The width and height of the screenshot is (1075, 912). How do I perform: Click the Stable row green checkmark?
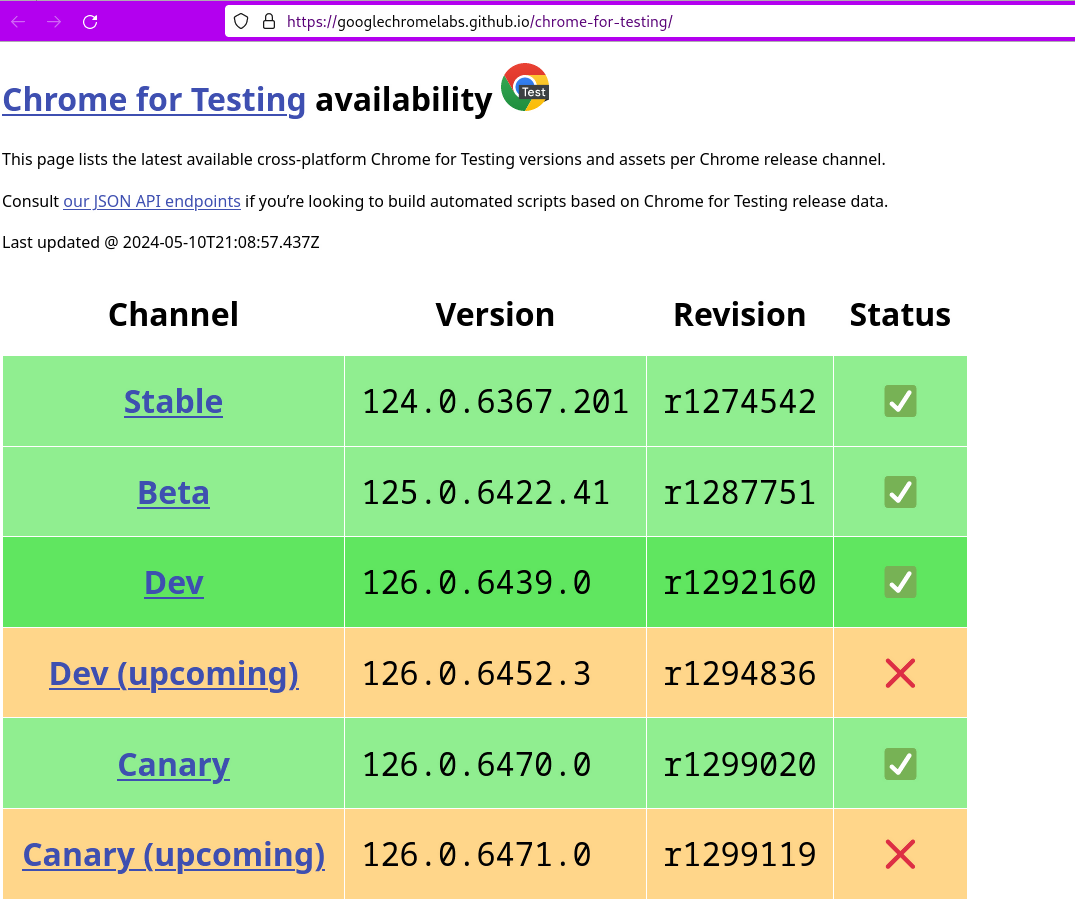900,401
